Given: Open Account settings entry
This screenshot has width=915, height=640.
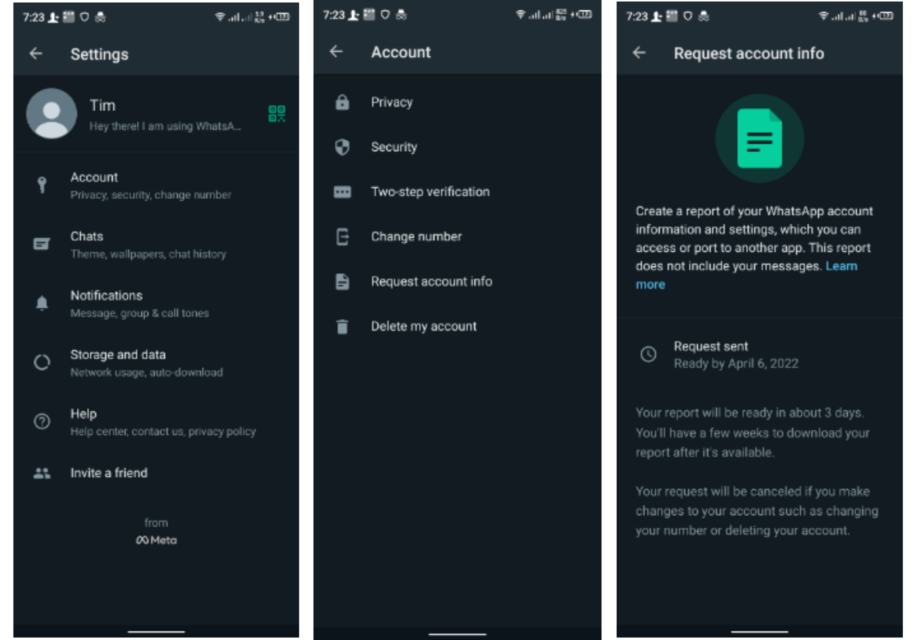Looking at the screenshot, I should pos(156,186).
